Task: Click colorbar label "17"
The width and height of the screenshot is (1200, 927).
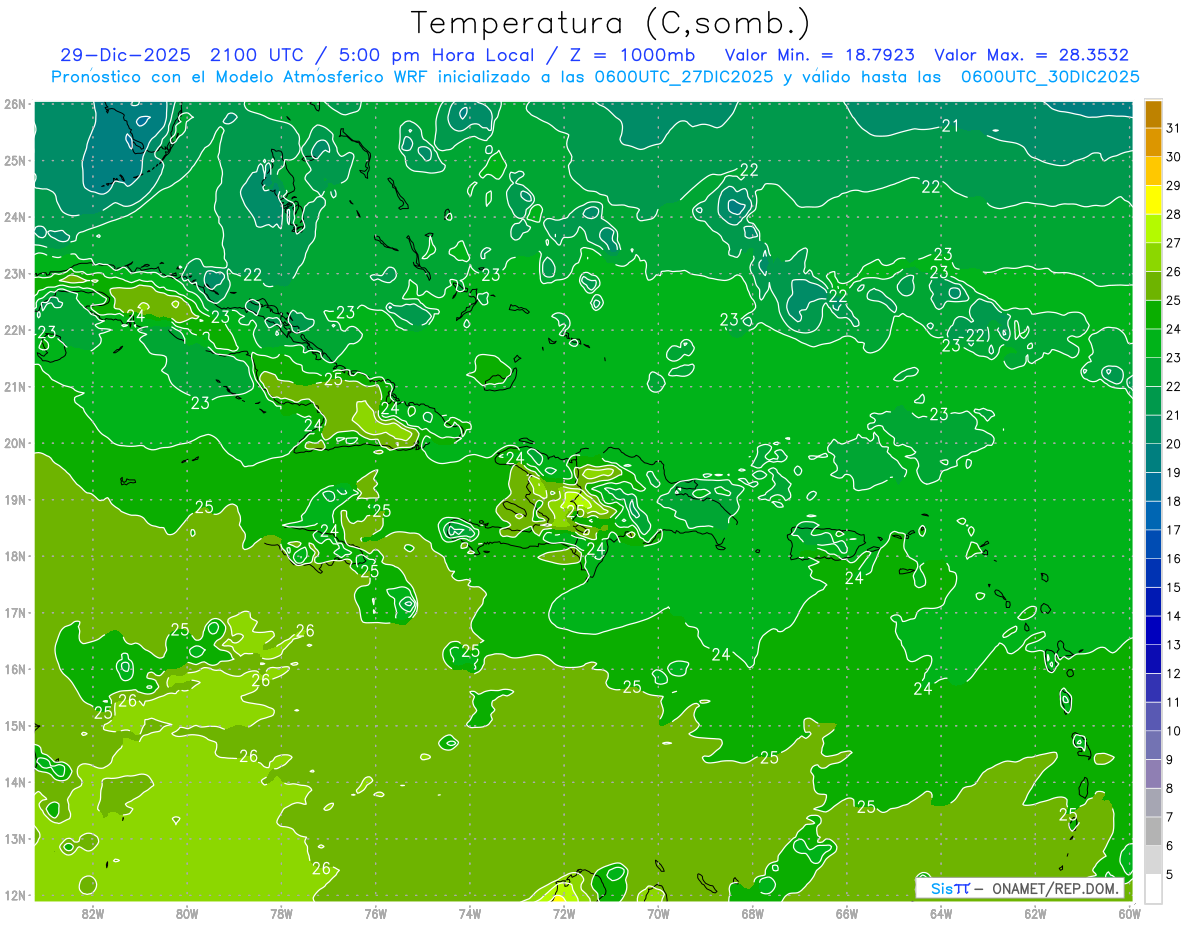Action: tap(1173, 530)
